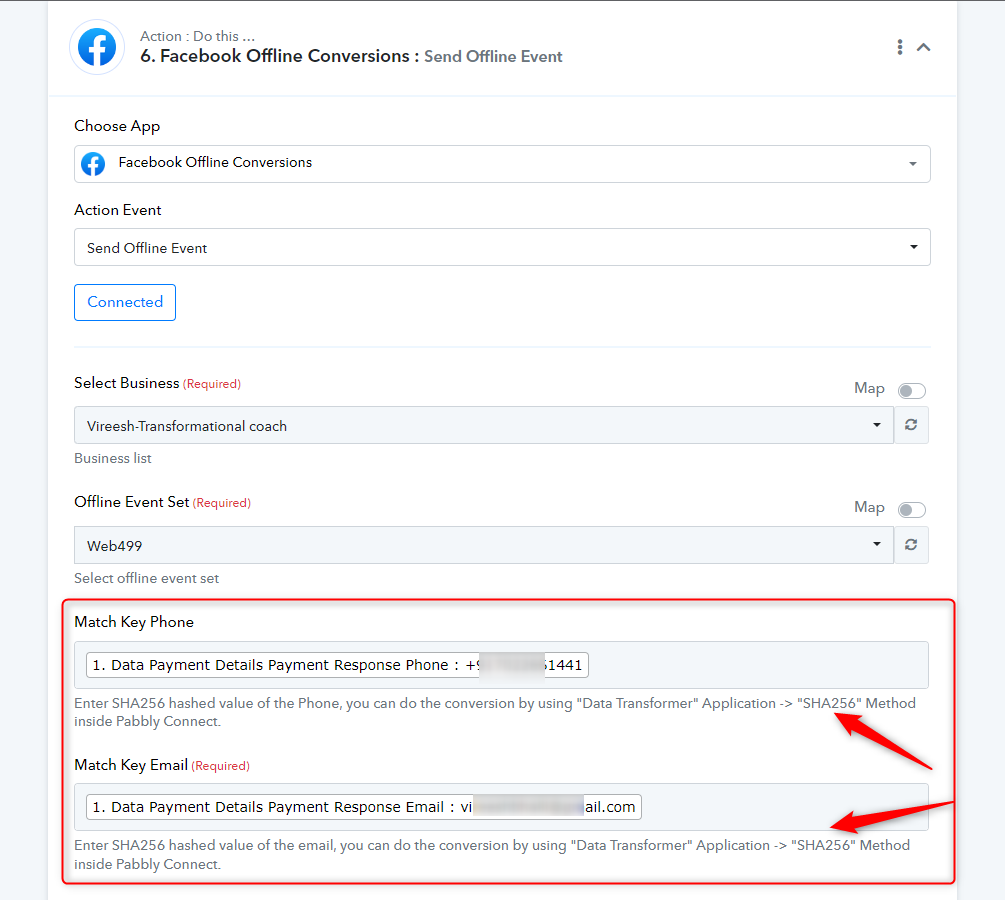The height and width of the screenshot is (900, 1005).
Task: Select the mapped Payment Response Email tag
Action: (363, 807)
